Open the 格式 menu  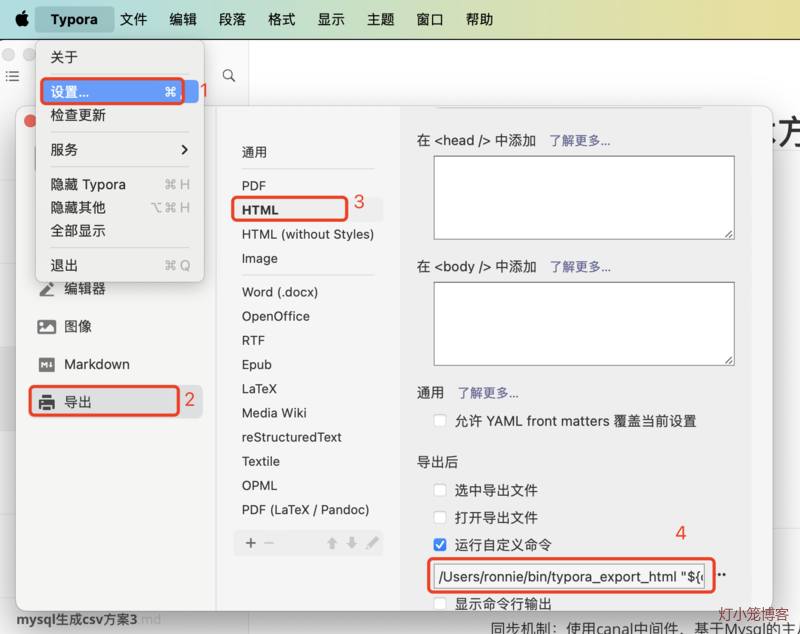pyautogui.click(x=282, y=19)
